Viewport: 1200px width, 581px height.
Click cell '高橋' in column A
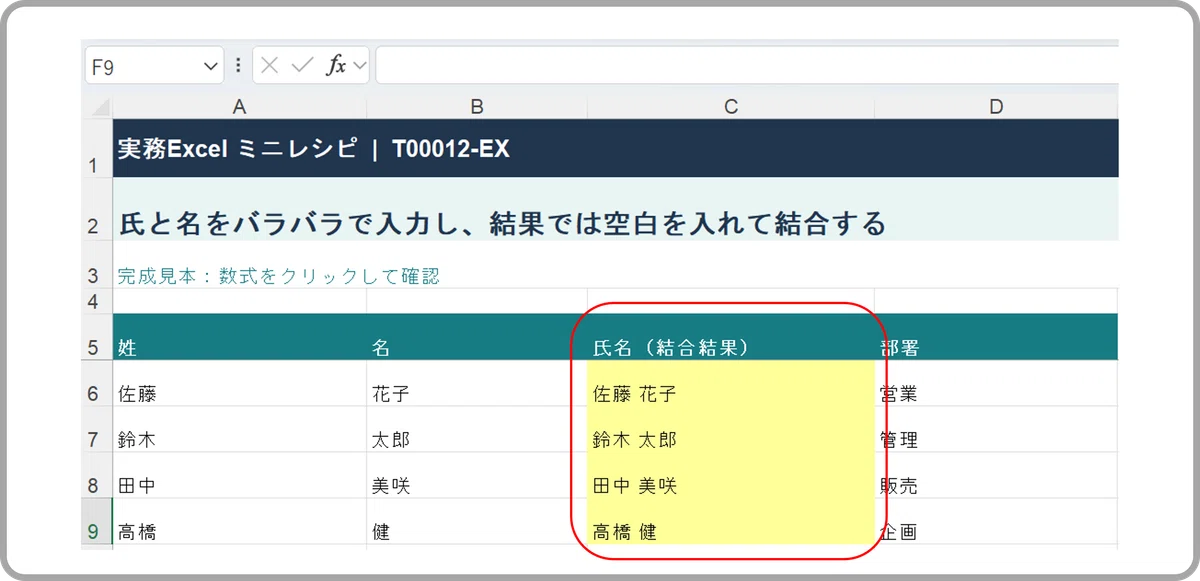coord(239,522)
